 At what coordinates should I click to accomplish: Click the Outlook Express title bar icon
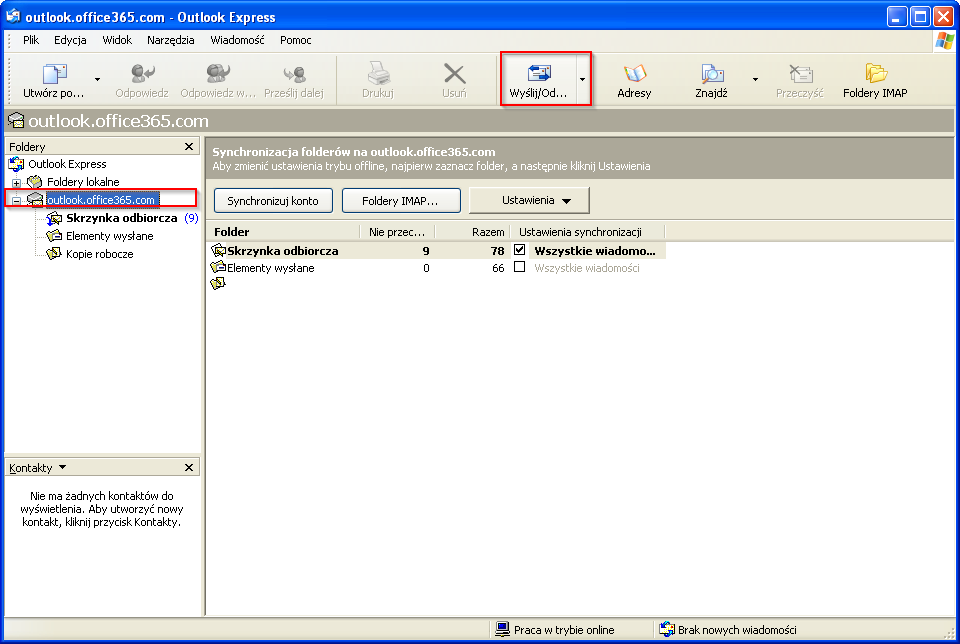(13, 16)
